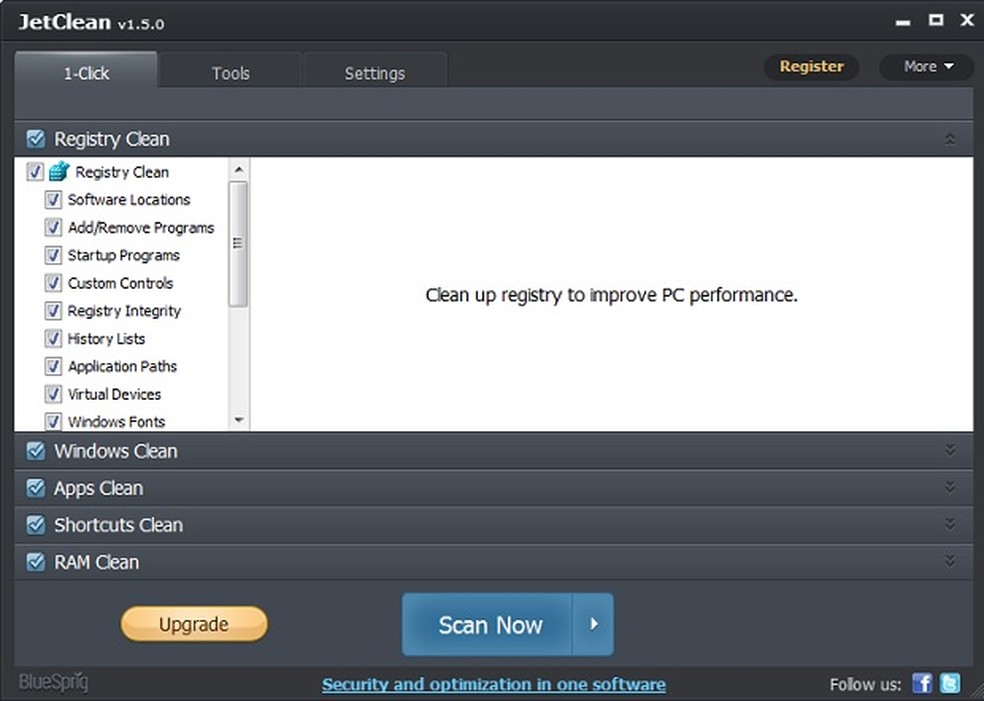984x701 pixels.
Task: Select History Lists label
Action: [106, 339]
